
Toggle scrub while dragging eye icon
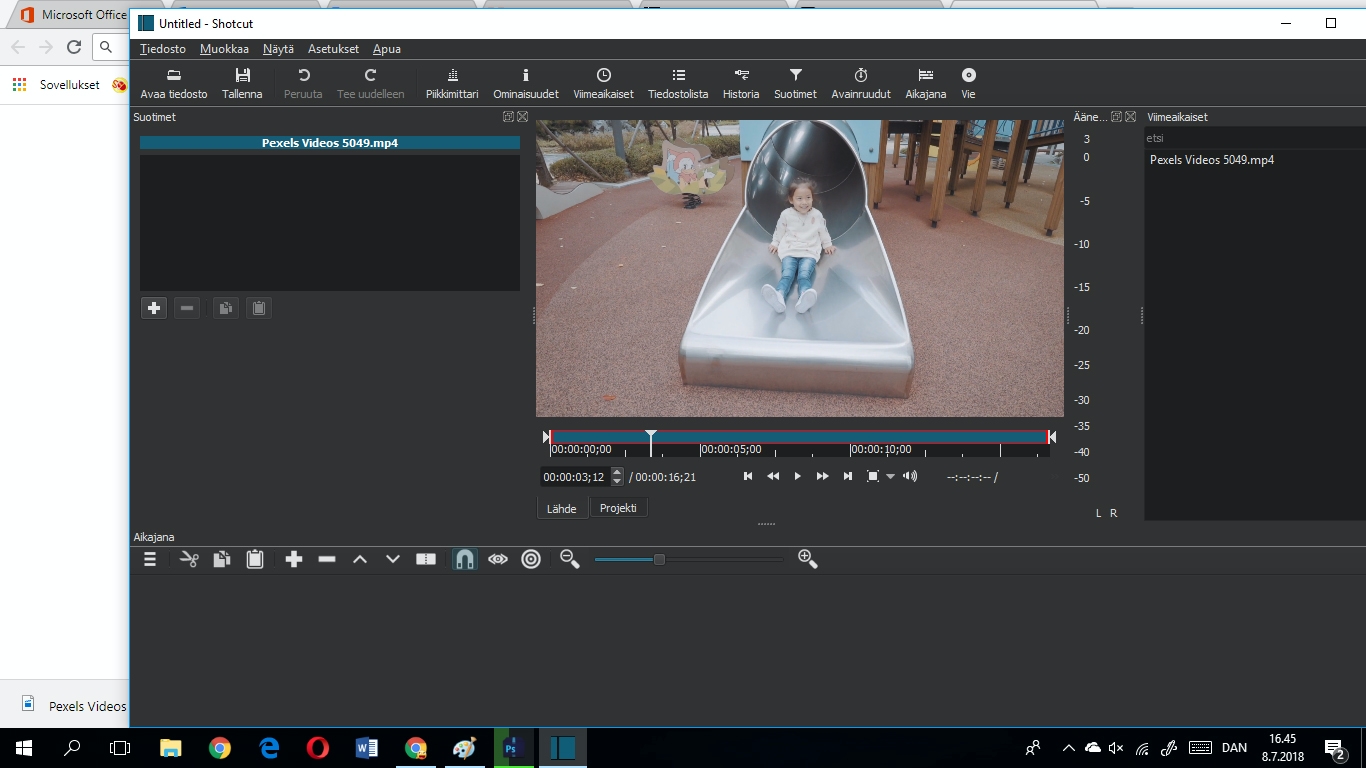[x=498, y=560]
